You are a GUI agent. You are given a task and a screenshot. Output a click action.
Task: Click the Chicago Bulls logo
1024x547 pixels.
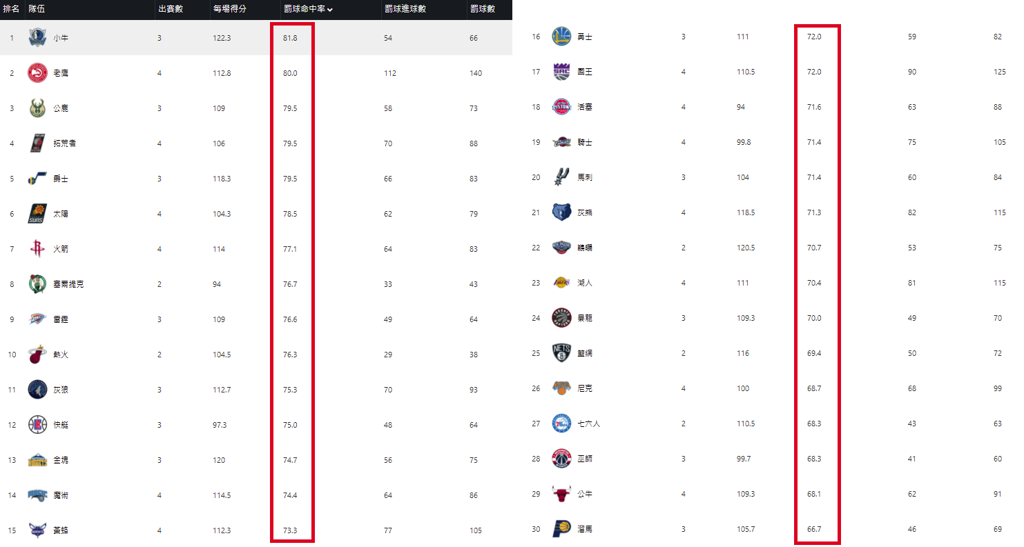point(561,494)
